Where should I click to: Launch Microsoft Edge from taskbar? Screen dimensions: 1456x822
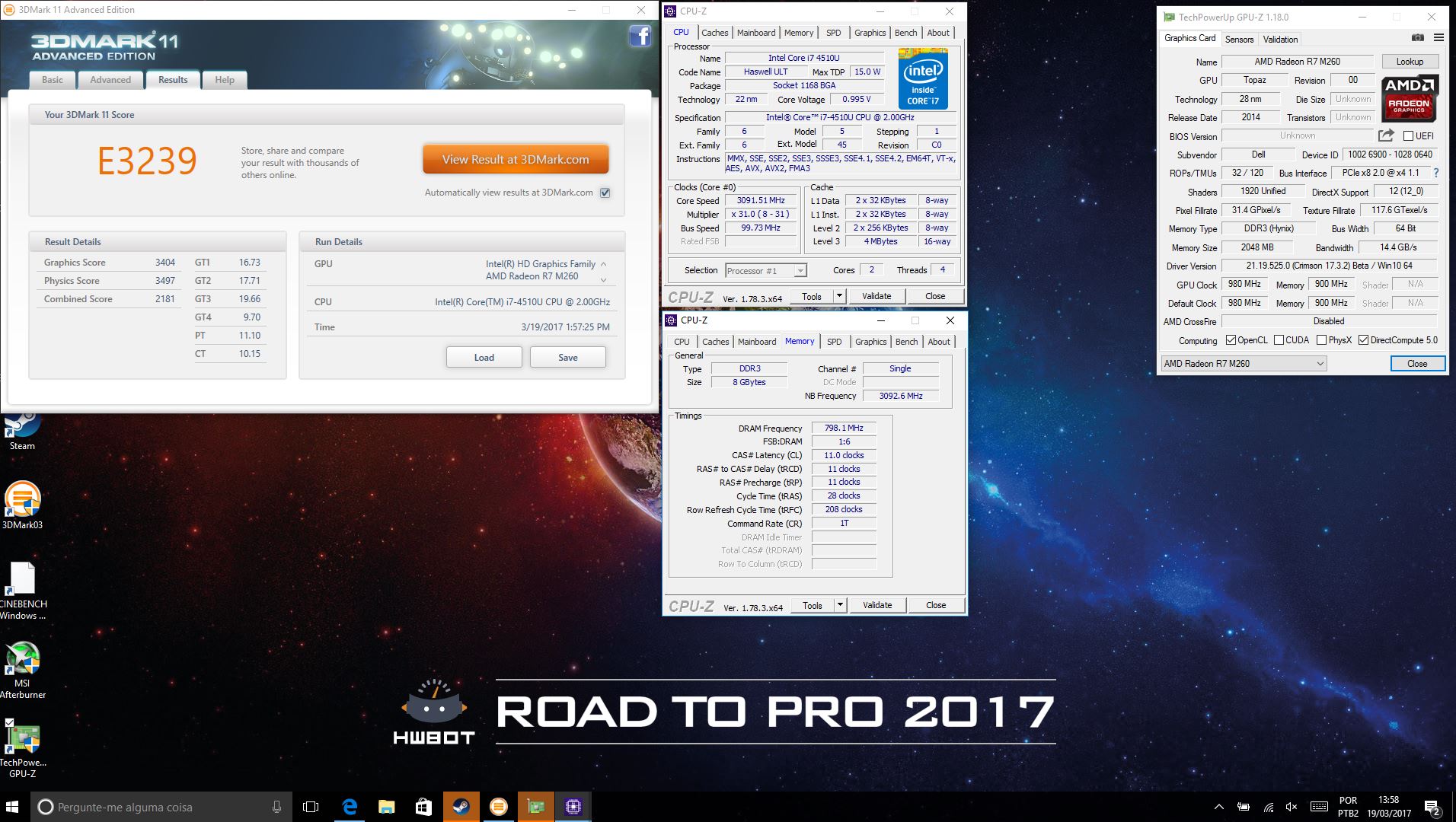pyautogui.click(x=350, y=807)
